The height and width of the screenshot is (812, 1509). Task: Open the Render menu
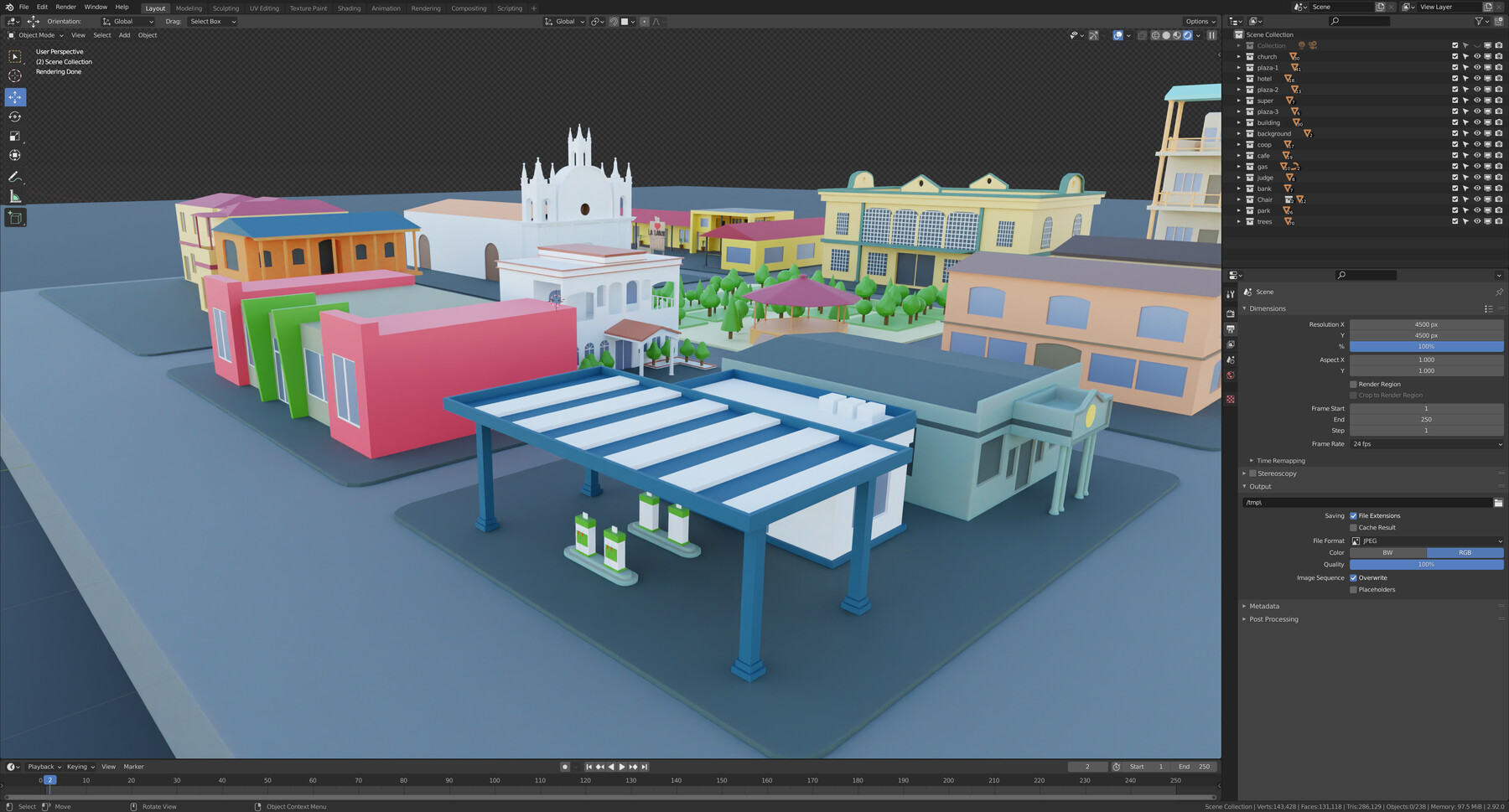tap(65, 7)
